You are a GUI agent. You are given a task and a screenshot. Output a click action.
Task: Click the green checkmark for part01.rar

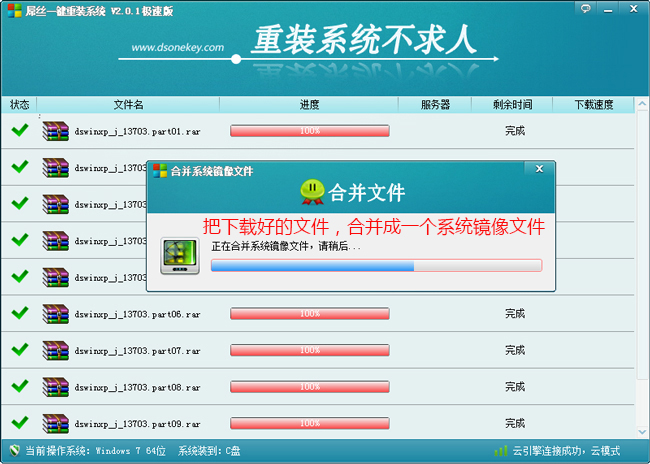coord(20,130)
